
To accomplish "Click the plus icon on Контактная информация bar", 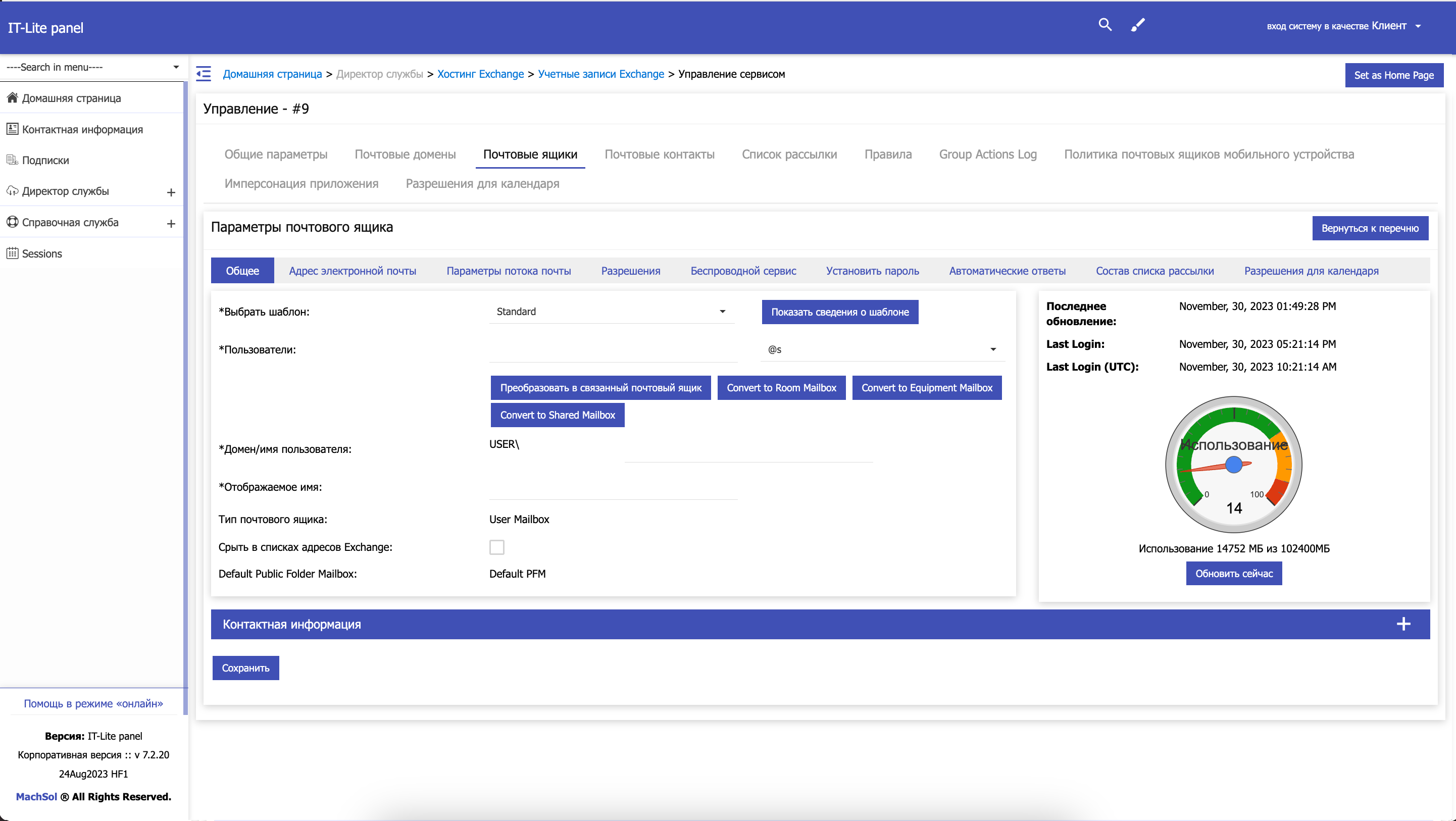I will click(1403, 624).
